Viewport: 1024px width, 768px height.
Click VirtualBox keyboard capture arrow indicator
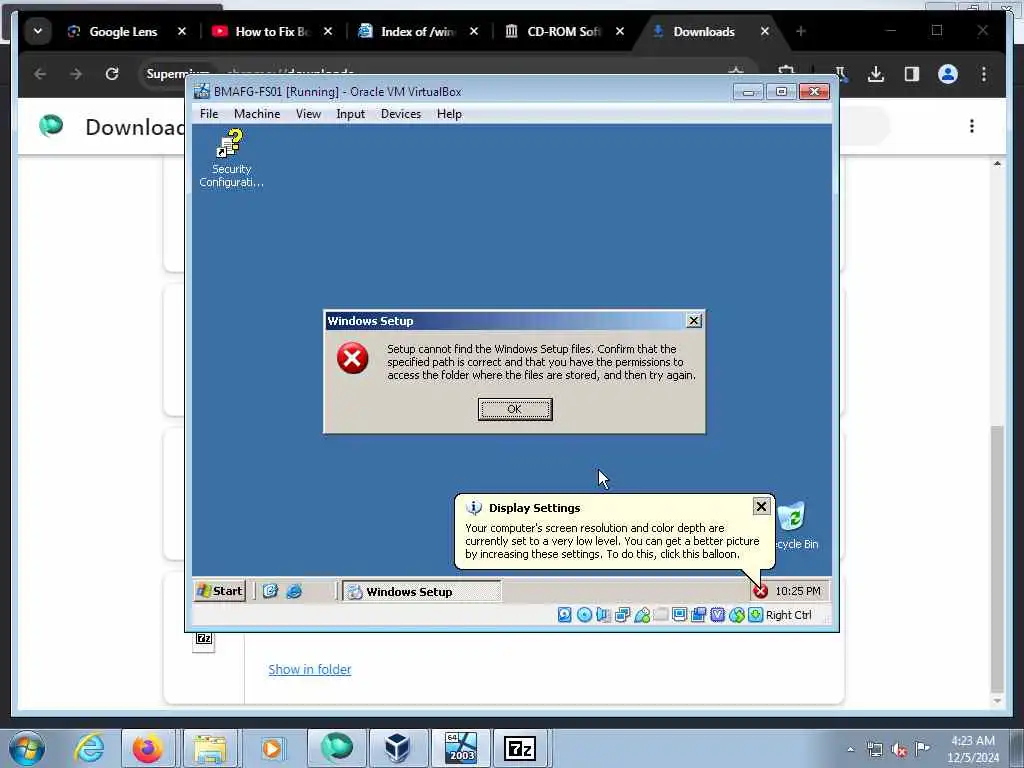coord(756,615)
